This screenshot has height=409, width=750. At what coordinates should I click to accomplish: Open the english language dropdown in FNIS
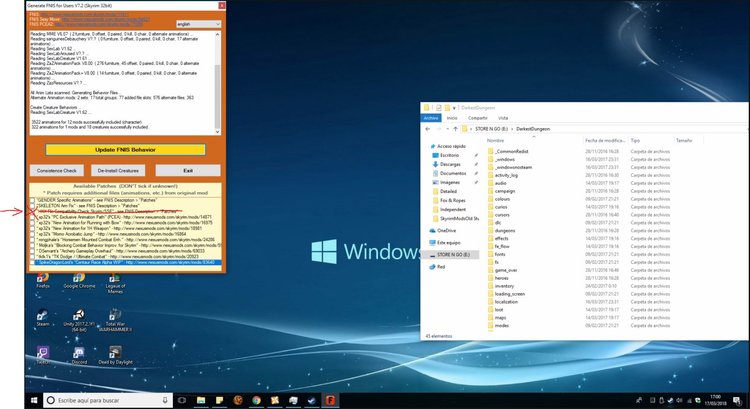tap(198, 24)
